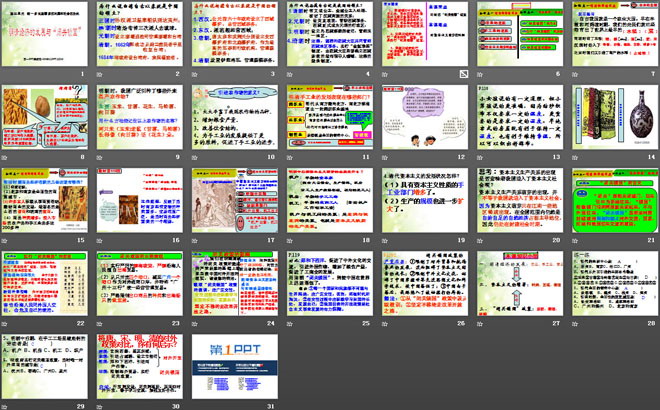Pick slide 19 about 手工业部门增多
The width and height of the screenshot is (660, 410).
(422, 201)
